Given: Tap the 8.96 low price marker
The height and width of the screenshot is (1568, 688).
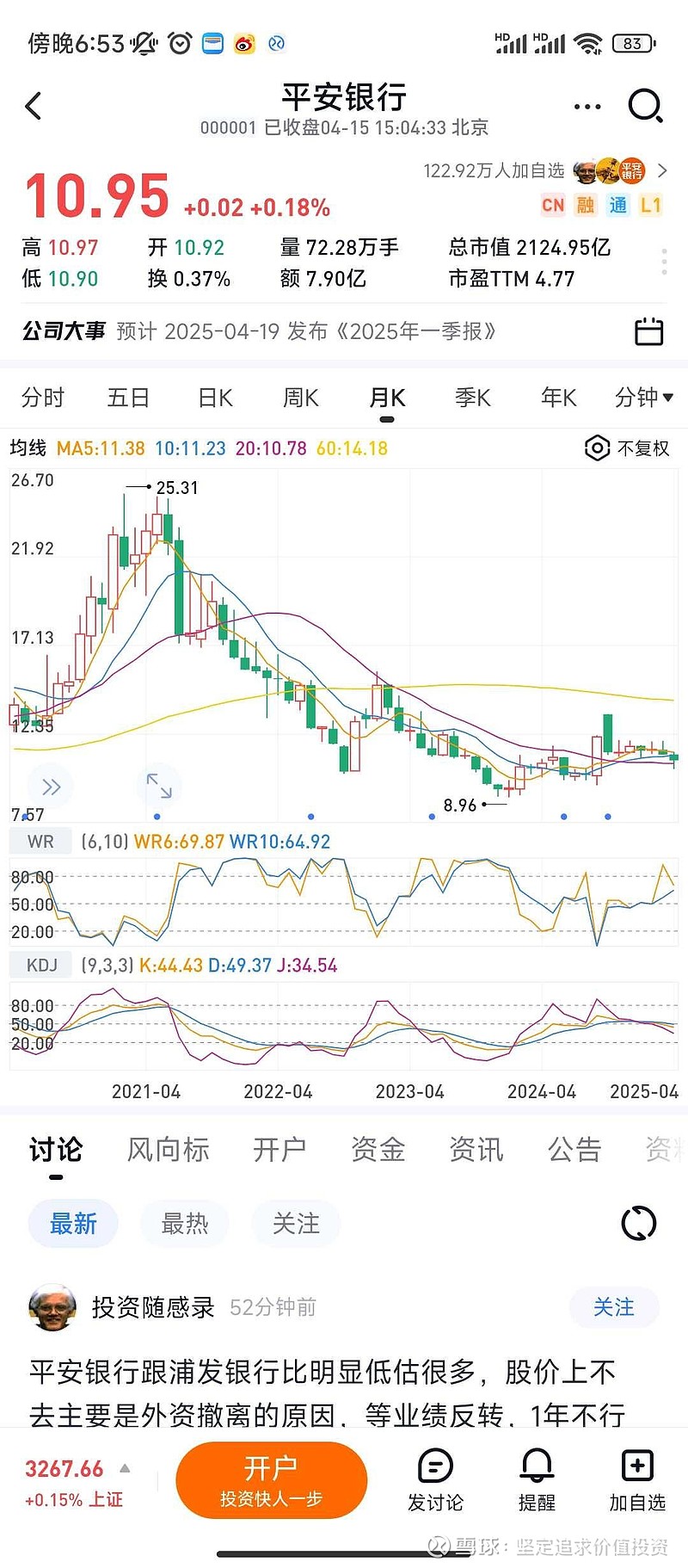Looking at the screenshot, I should (x=460, y=805).
